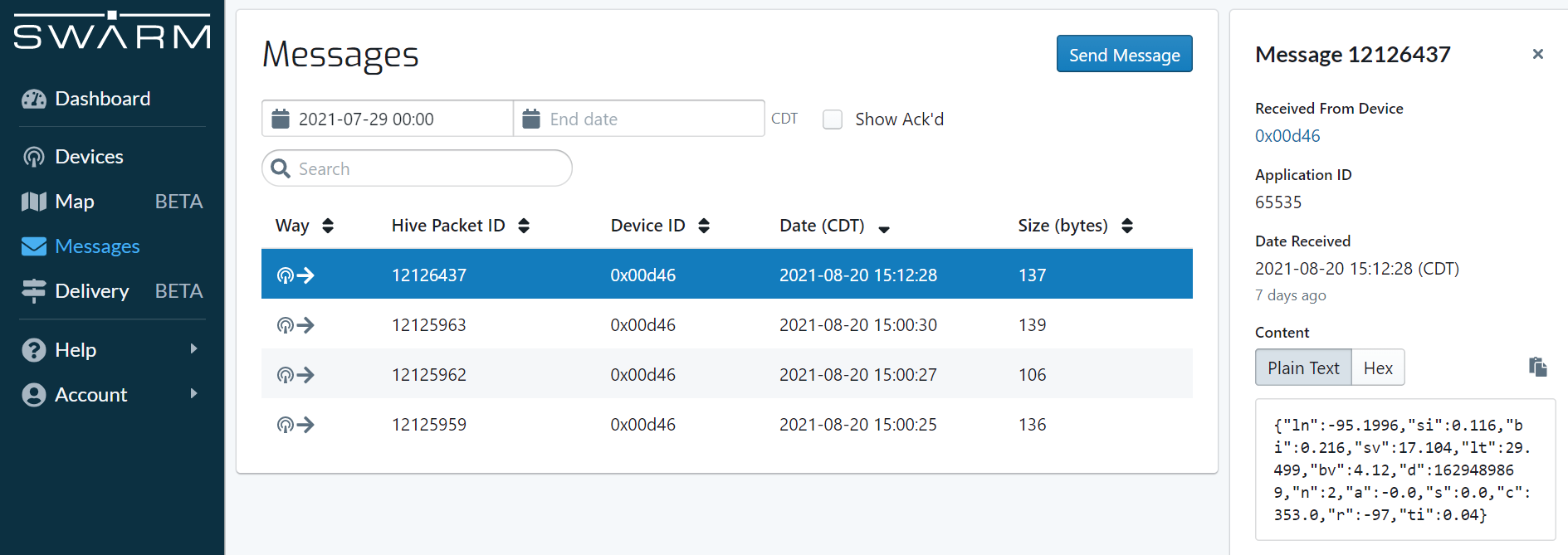
Task: Expand the Help submenu arrow
Action: 193,349
